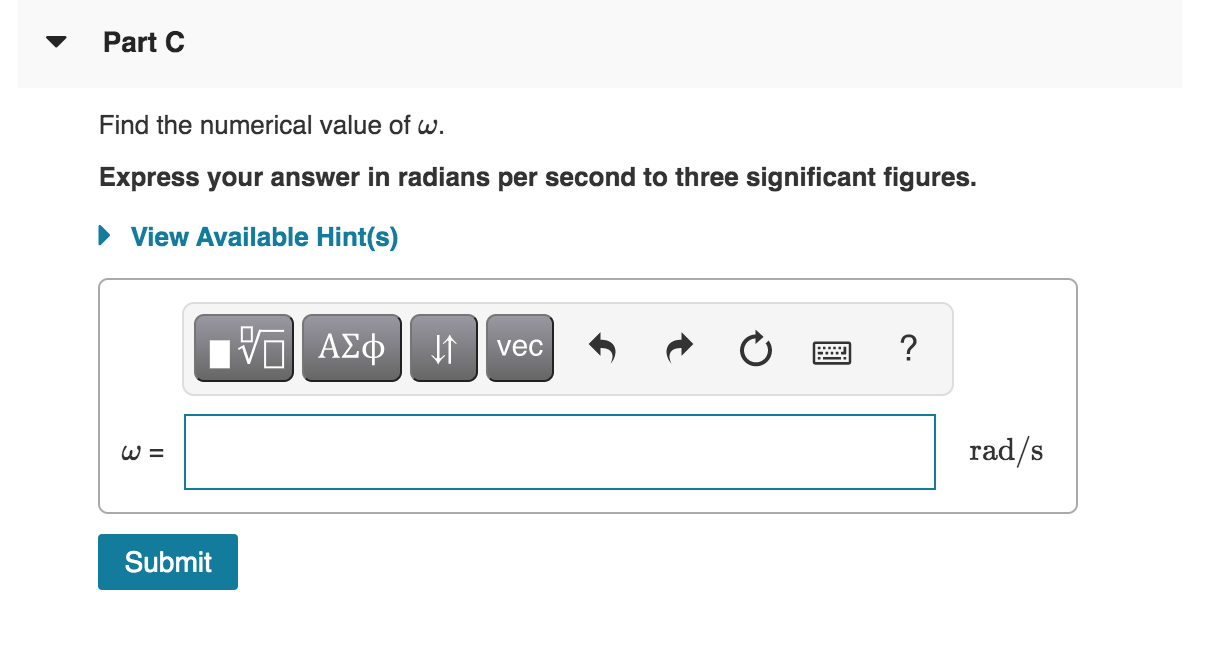This screenshot has width=1216, height=646.
Task: Reset the answer field with circular arrow icon
Action: click(755, 349)
